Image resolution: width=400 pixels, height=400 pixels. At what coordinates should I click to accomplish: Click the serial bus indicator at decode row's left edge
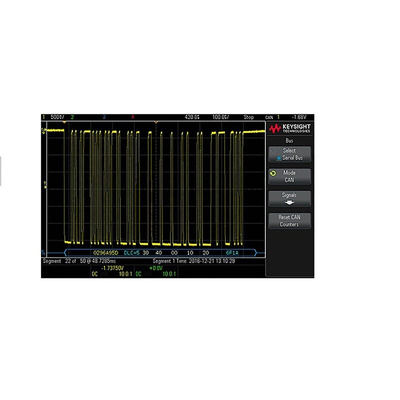pos(43,253)
